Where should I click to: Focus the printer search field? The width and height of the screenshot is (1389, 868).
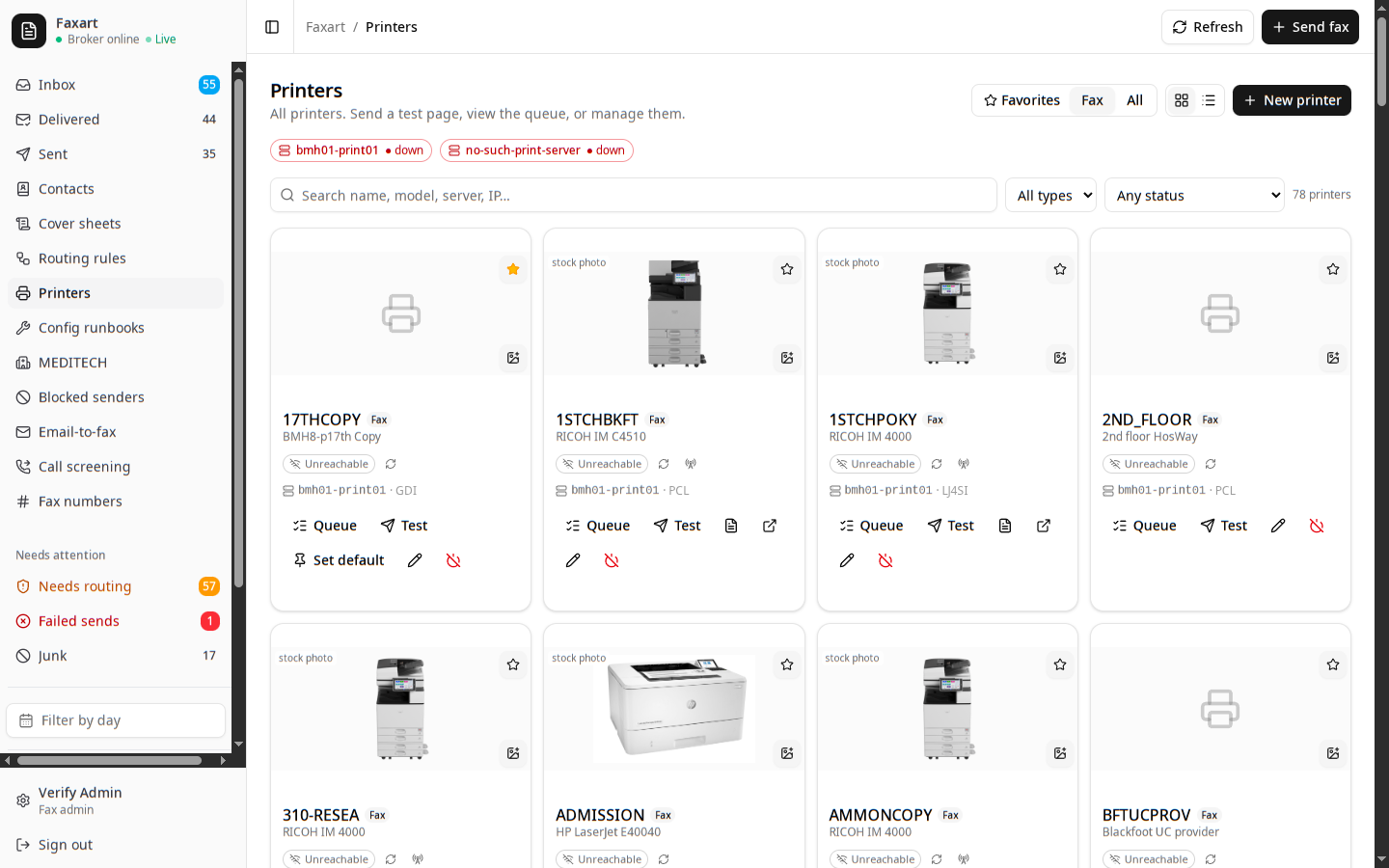634,195
